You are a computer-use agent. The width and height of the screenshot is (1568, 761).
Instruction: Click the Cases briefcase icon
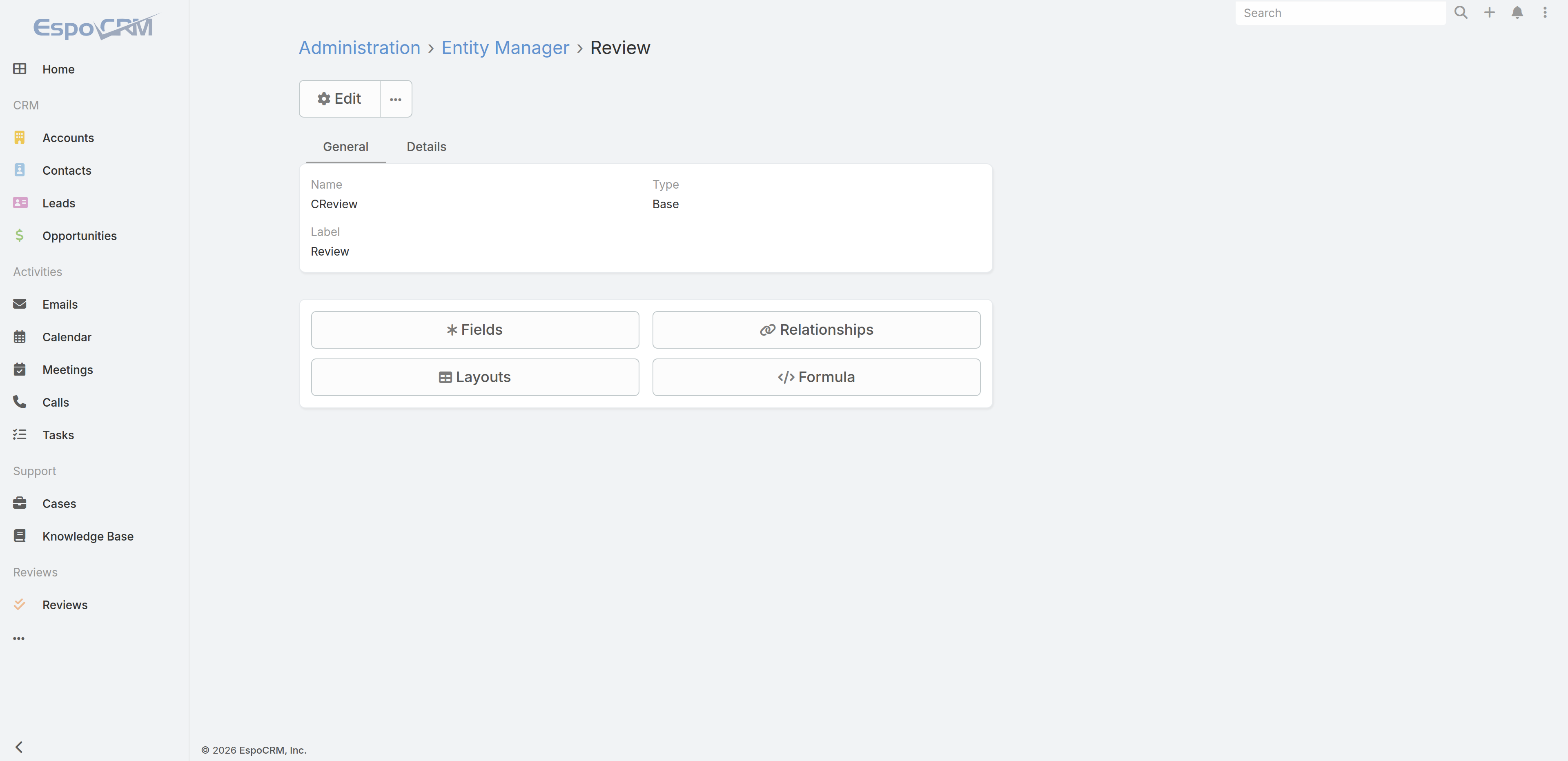(x=20, y=503)
